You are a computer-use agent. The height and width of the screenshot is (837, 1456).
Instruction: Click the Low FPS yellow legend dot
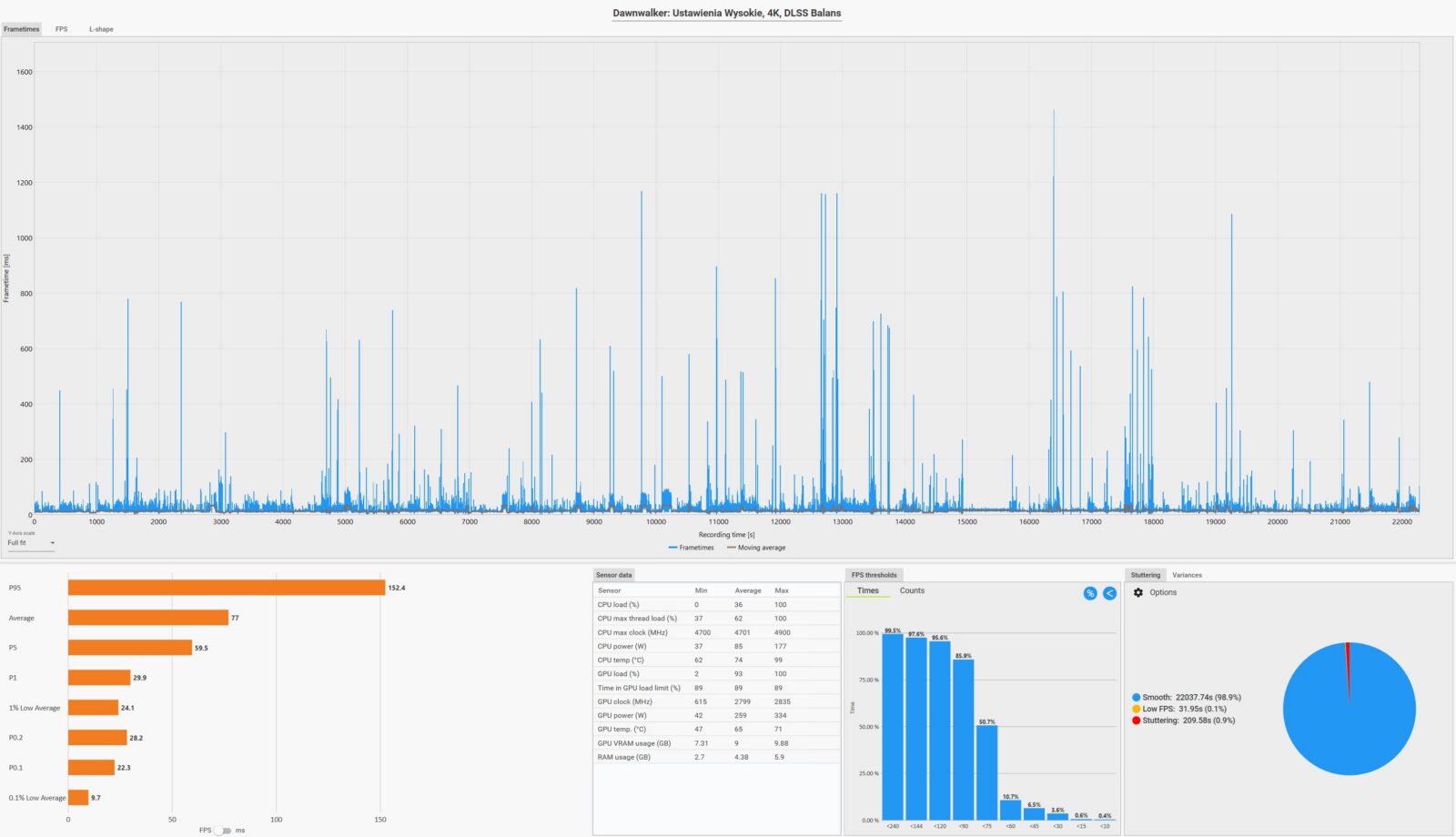pos(1136,709)
